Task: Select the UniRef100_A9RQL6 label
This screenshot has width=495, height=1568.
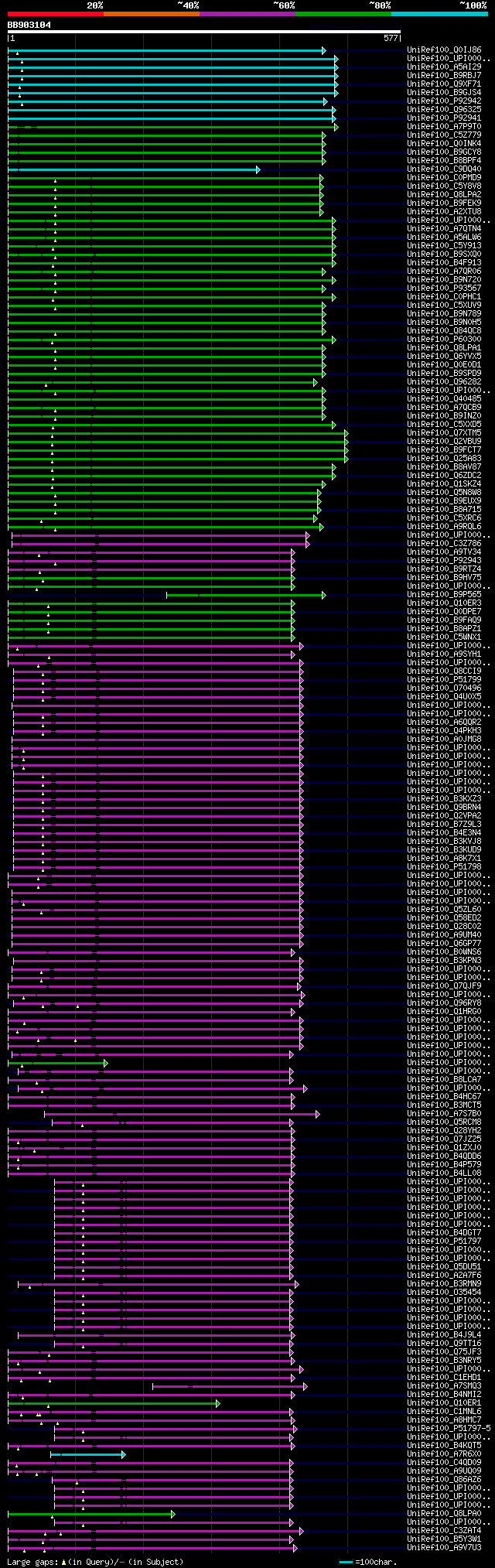Action: pos(444,527)
